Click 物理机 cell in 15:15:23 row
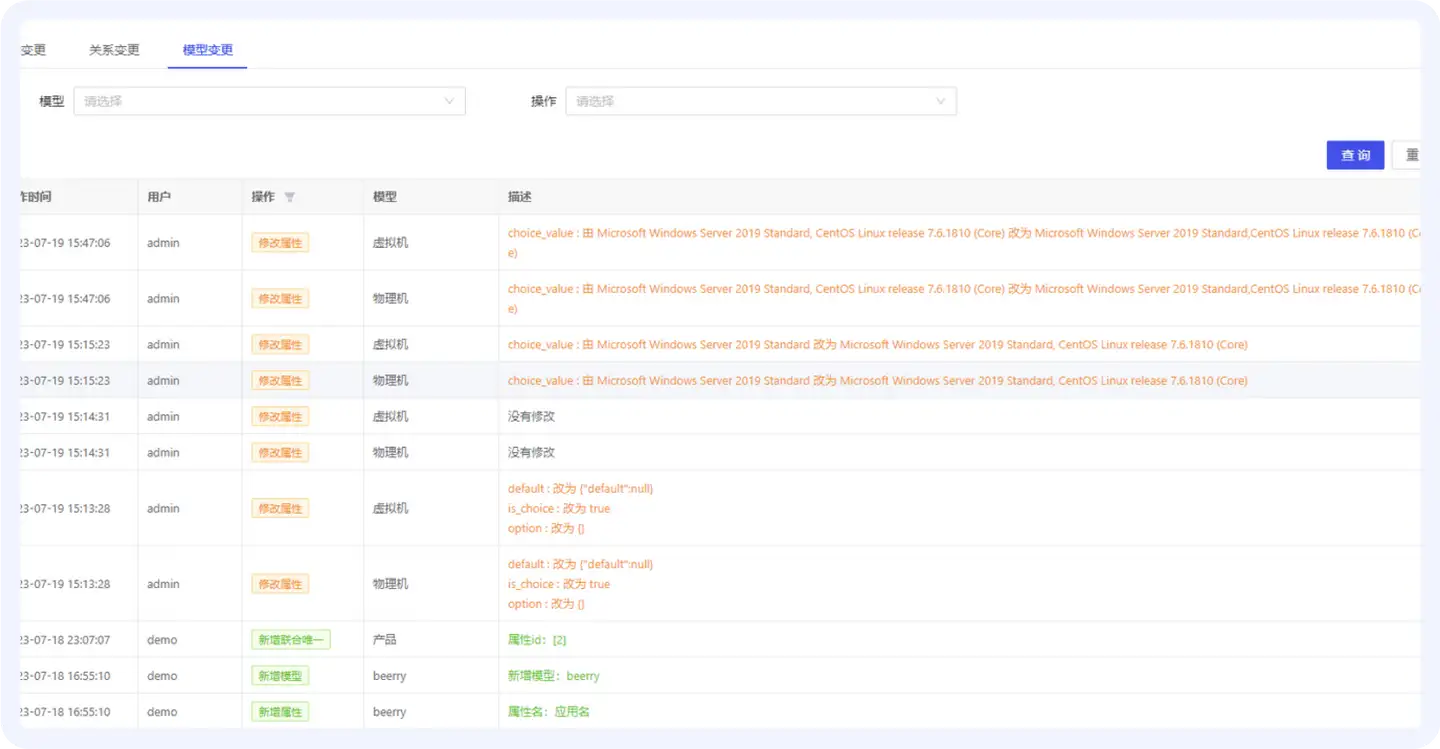Screen dimensions: 1440x749 pos(391,381)
